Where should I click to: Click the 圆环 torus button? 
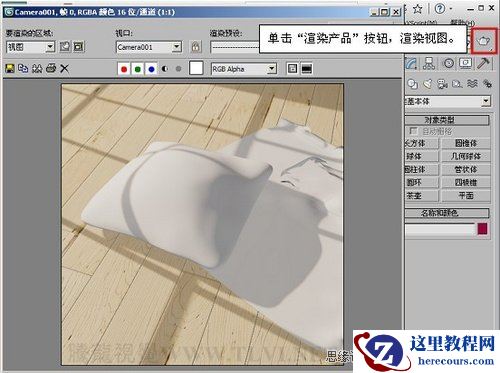pyautogui.click(x=422, y=182)
